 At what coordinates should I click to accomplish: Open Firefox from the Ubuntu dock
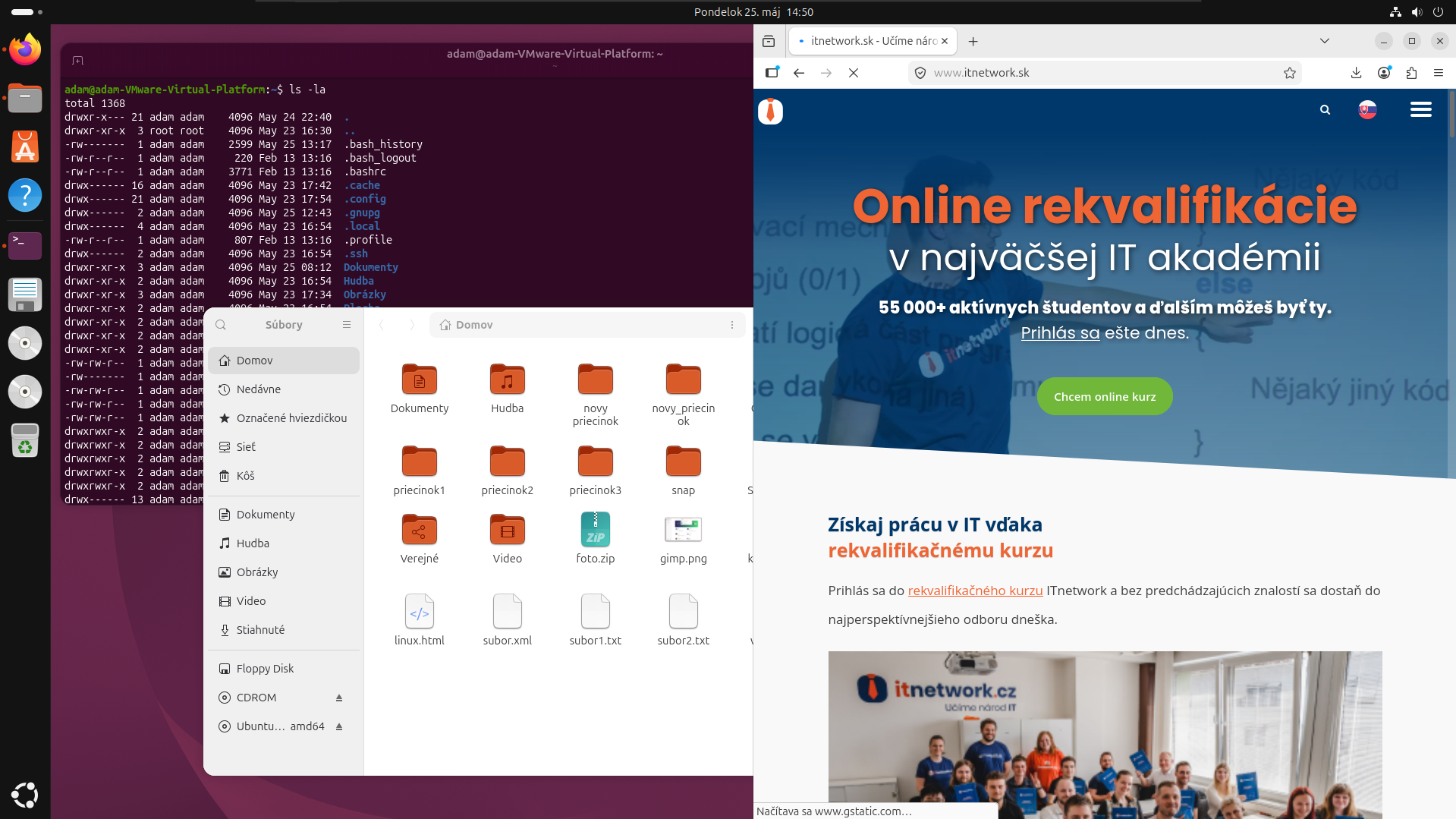(x=25, y=49)
